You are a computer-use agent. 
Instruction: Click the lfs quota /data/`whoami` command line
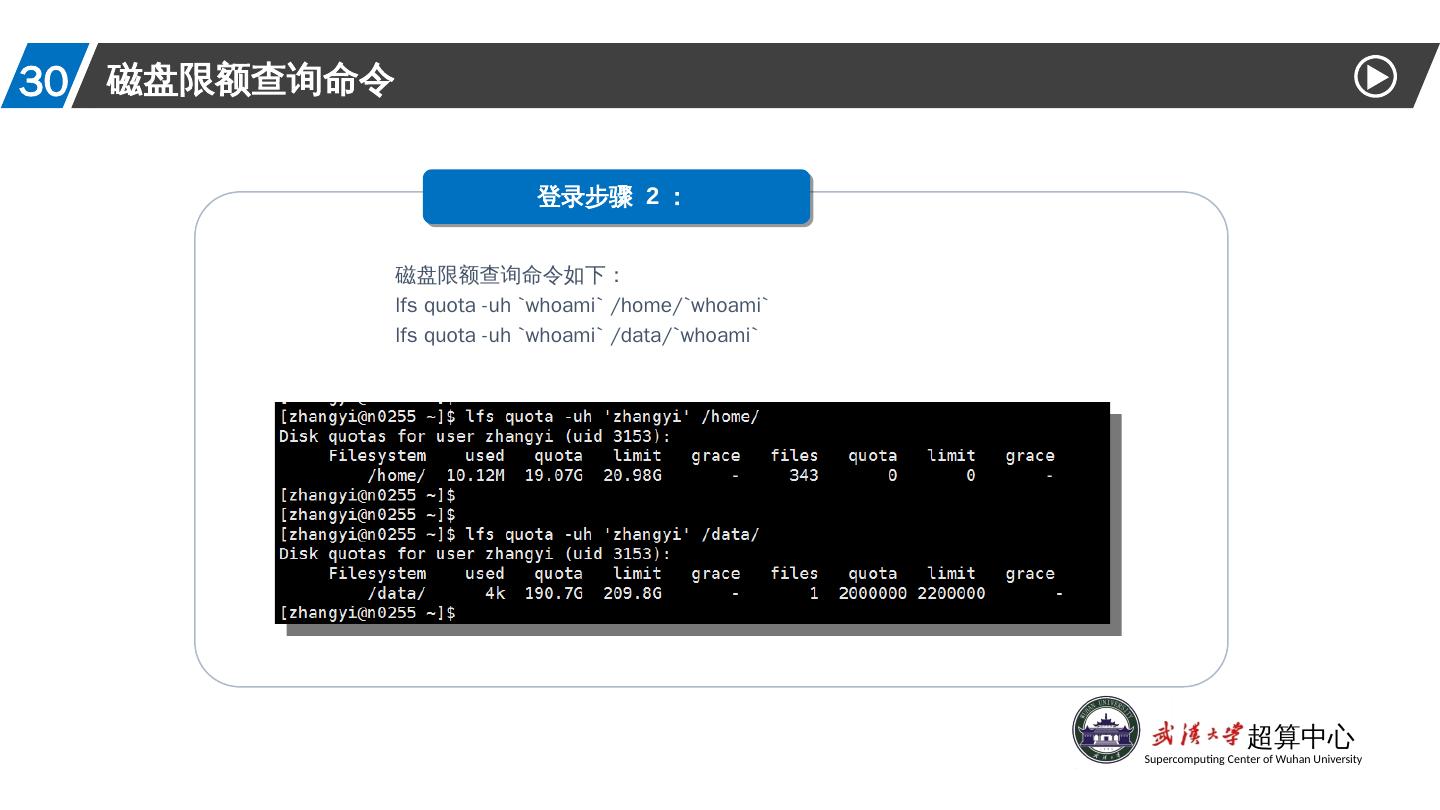point(577,335)
